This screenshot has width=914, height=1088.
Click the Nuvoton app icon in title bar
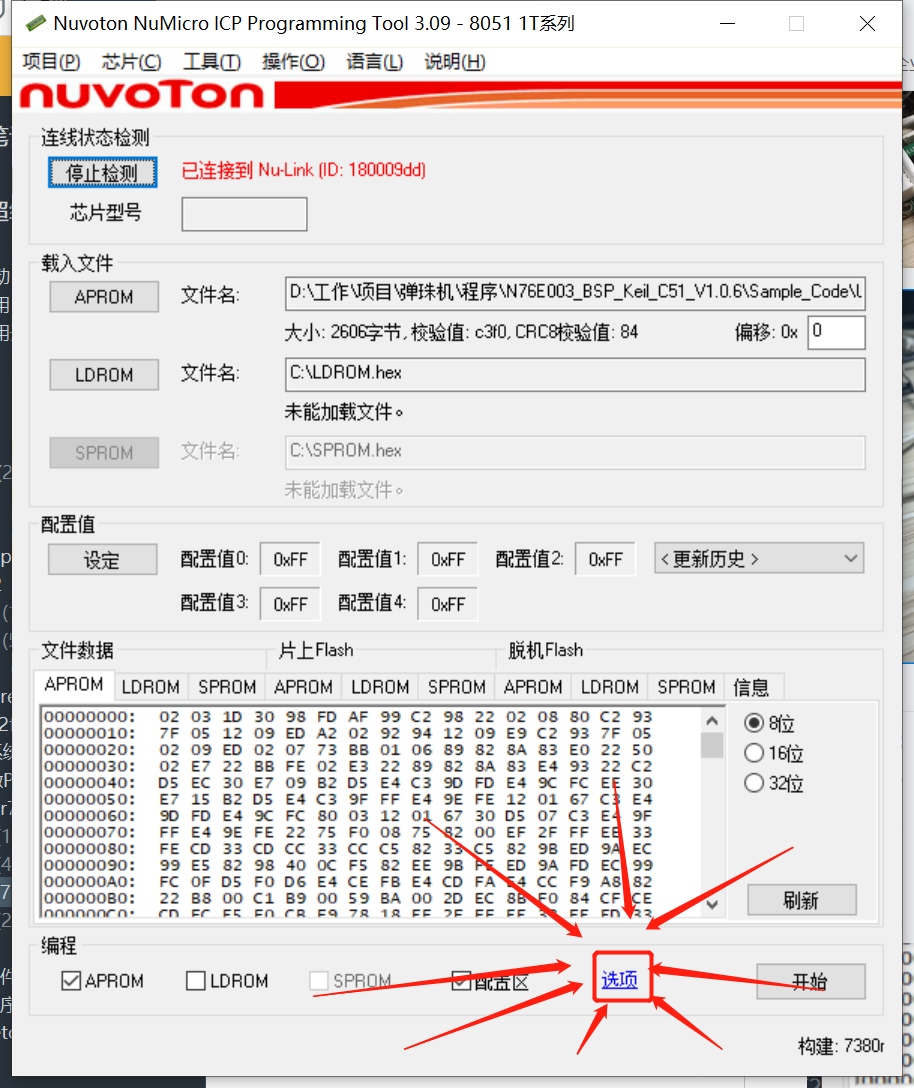pyautogui.click(x=35, y=24)
